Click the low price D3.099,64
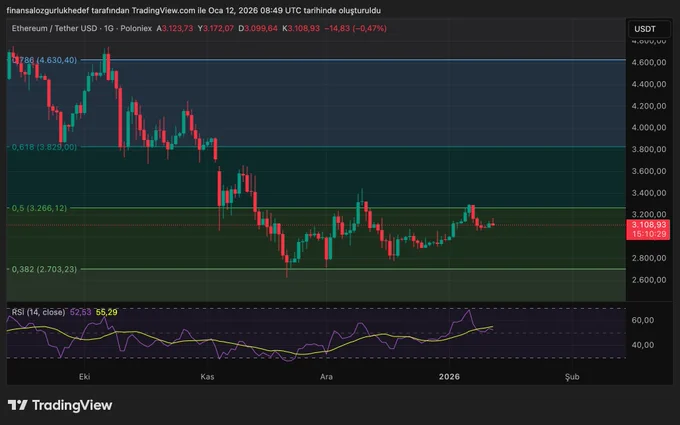Screen dimensions: 680x425 pyautogui.click(x=258, y=28)
